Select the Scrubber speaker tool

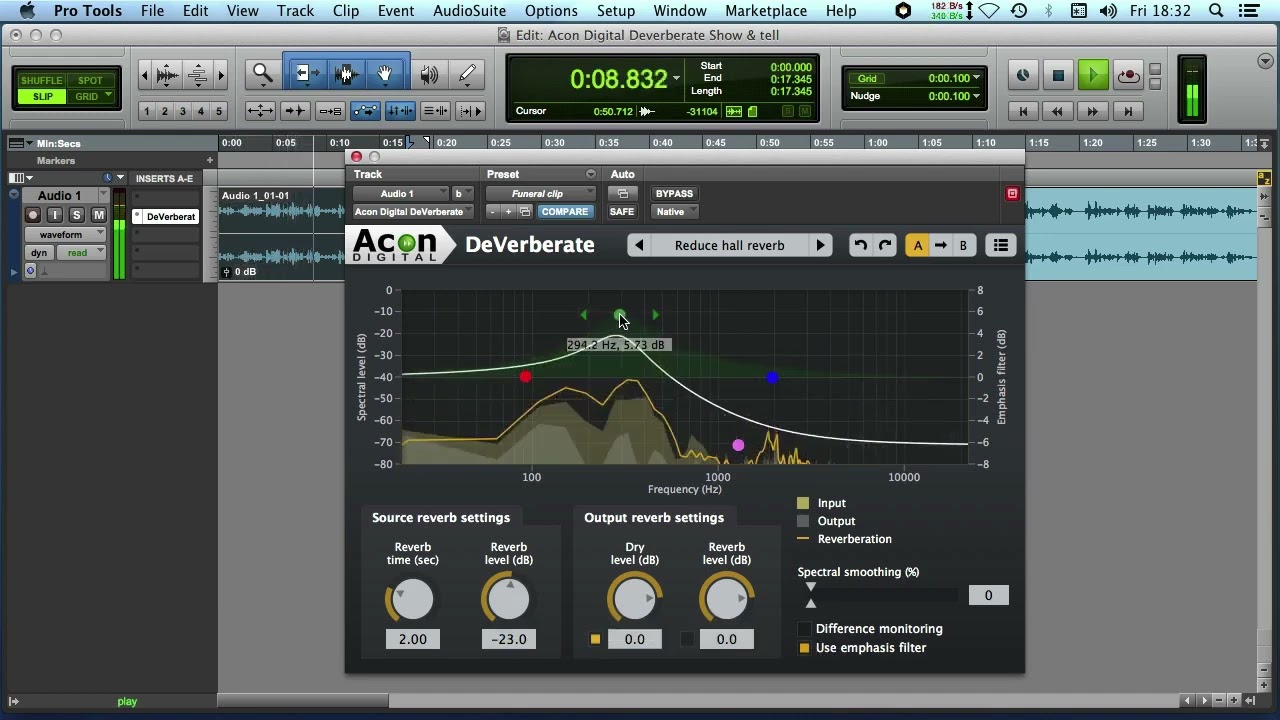(x=429, y=75)
